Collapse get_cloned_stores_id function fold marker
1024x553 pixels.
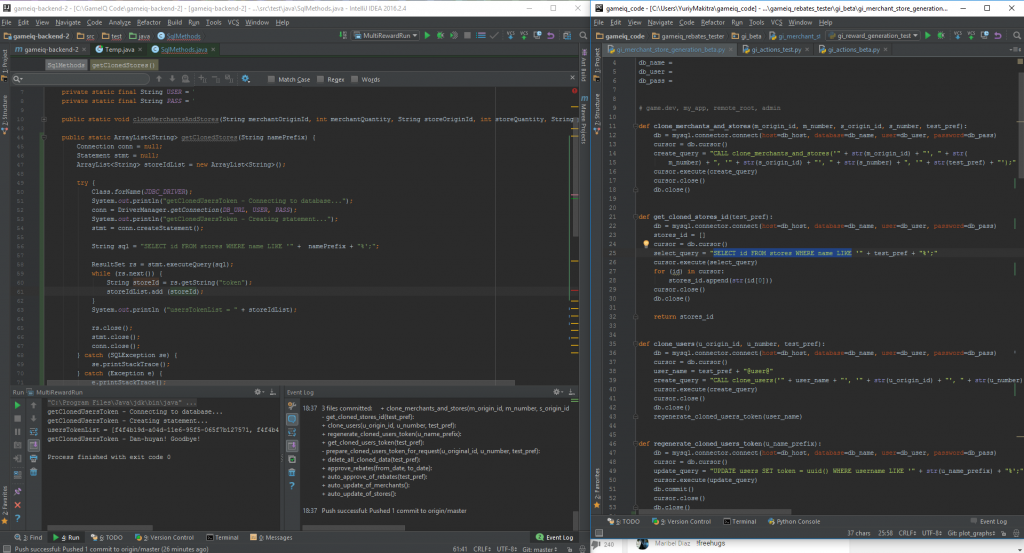pos(635,217)
